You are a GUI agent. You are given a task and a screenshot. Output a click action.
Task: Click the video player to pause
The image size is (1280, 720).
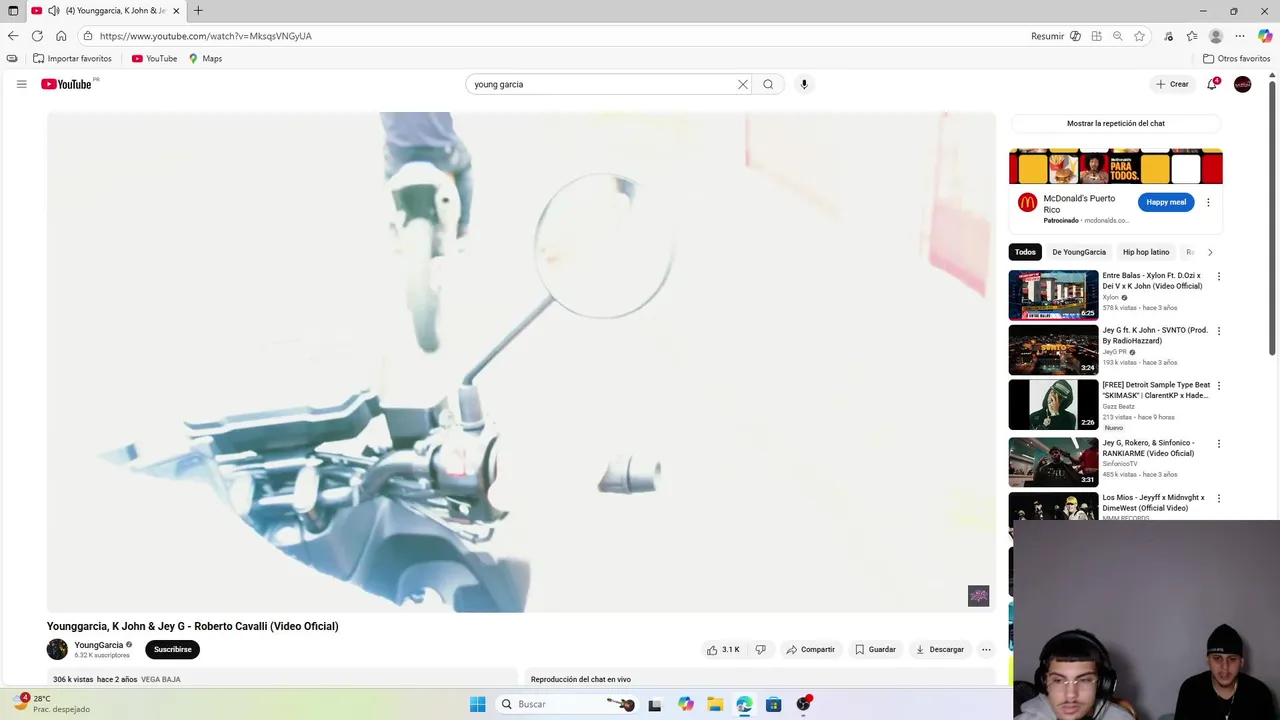point(521,362)
